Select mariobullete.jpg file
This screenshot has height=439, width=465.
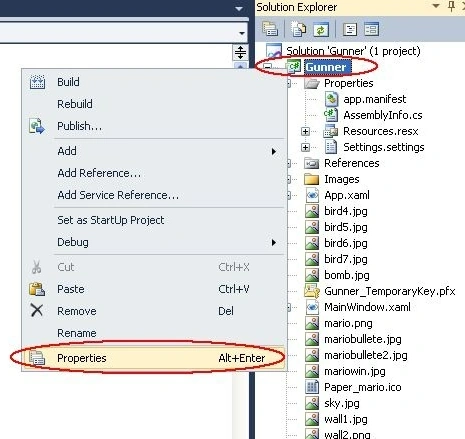(362, 339)
